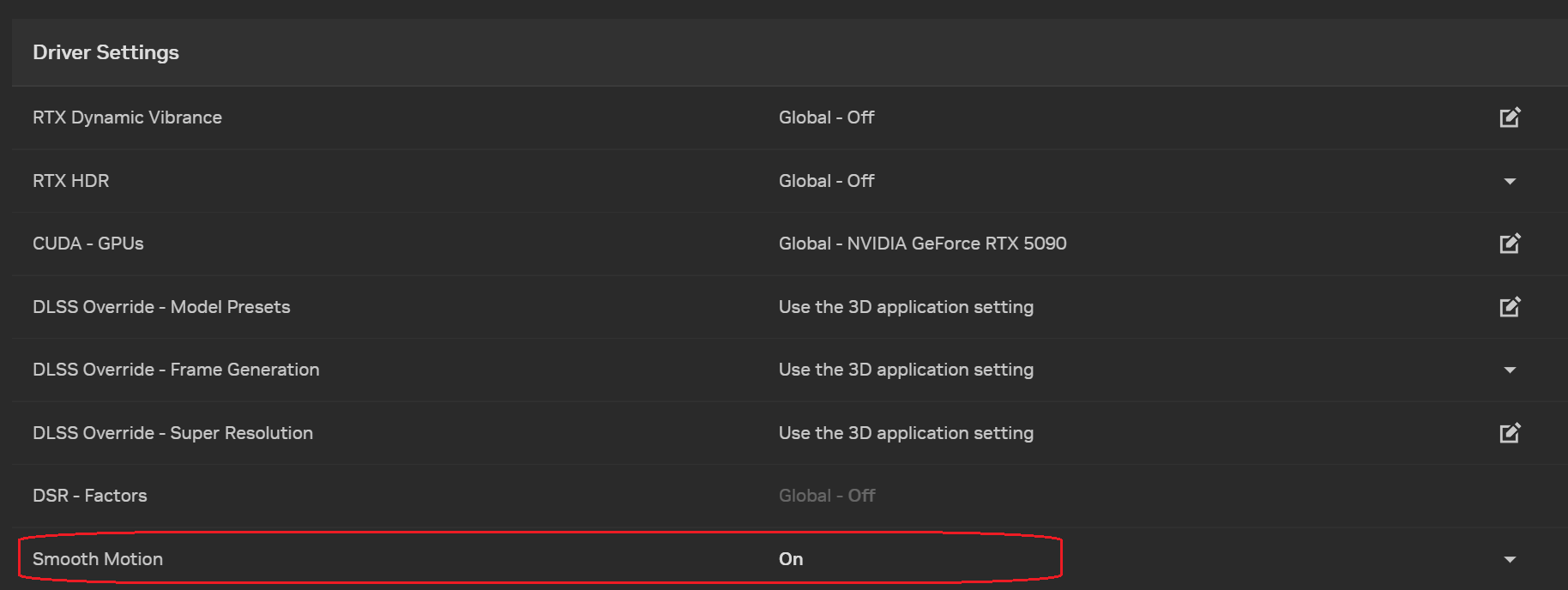Click the edit icon for CUDA - GPUs

click(1510, 244)
